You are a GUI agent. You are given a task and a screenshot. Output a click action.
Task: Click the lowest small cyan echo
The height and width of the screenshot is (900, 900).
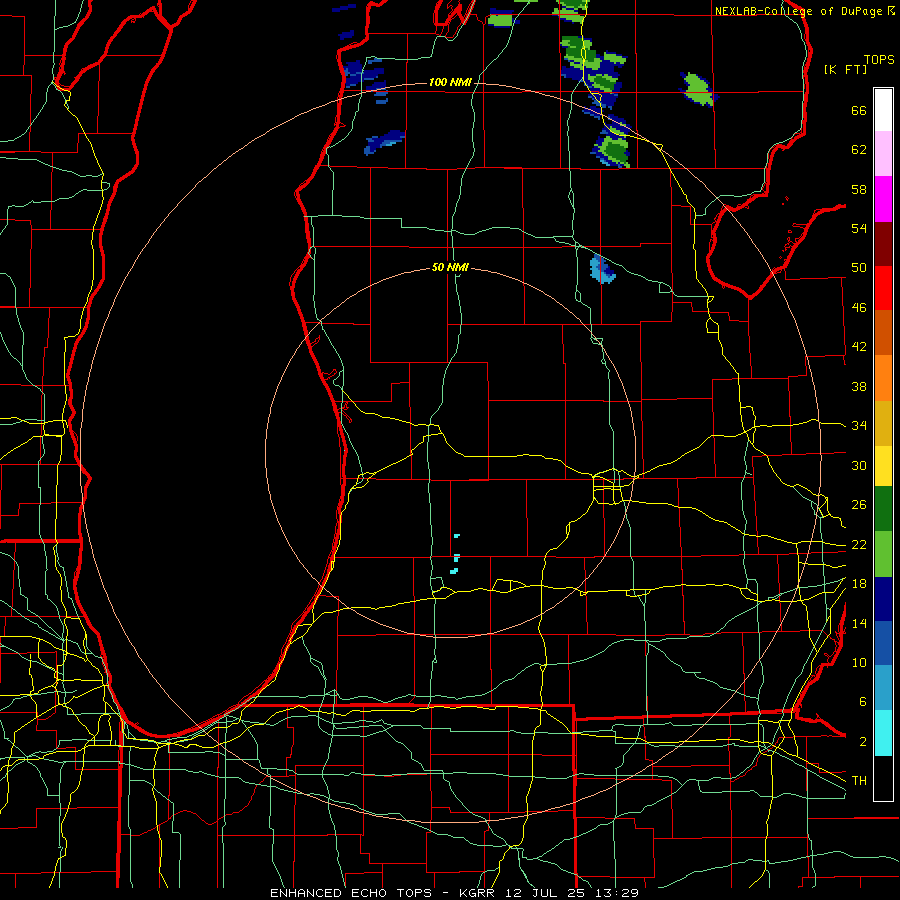pos(454,571)
